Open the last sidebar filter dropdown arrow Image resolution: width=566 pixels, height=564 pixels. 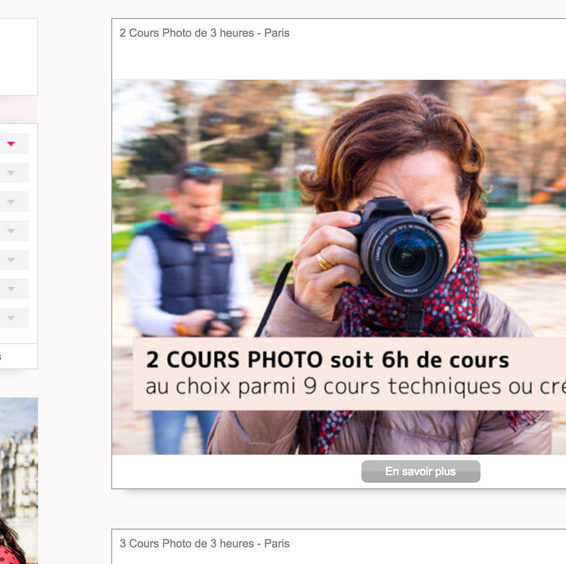click(11, 318)
